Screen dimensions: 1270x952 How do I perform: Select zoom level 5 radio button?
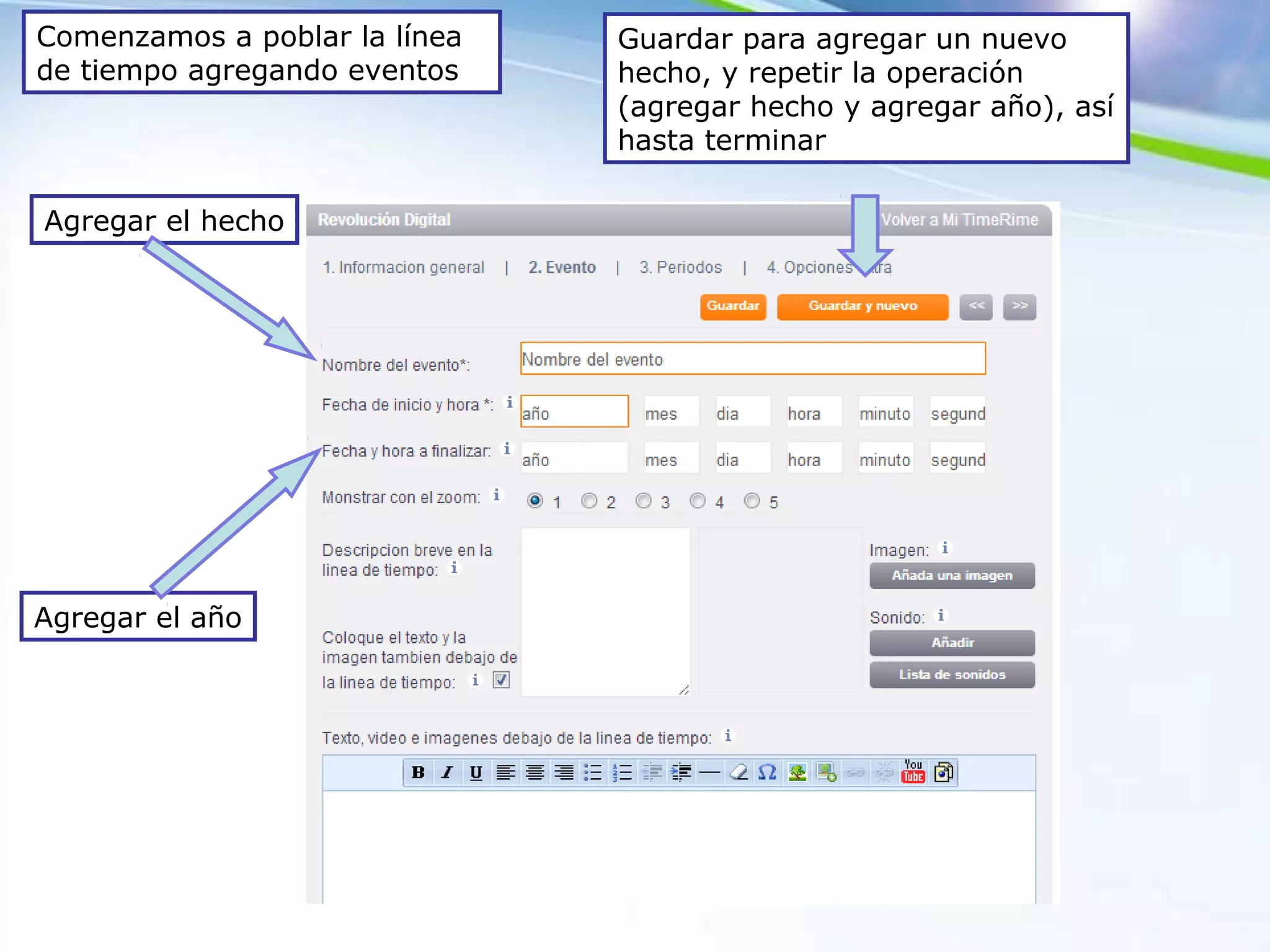pyautogui.click(x=752, y=501)
